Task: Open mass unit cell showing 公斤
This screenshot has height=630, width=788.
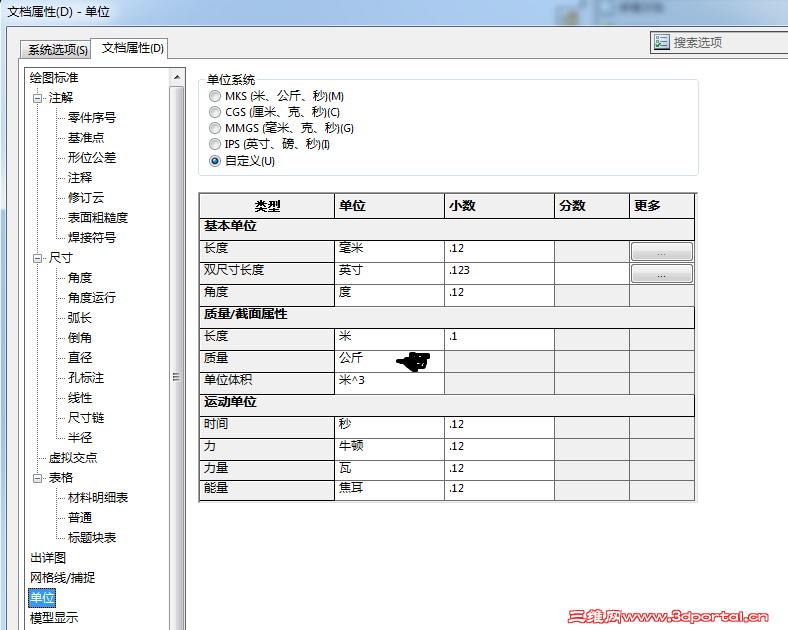Action: pos(389,362)
